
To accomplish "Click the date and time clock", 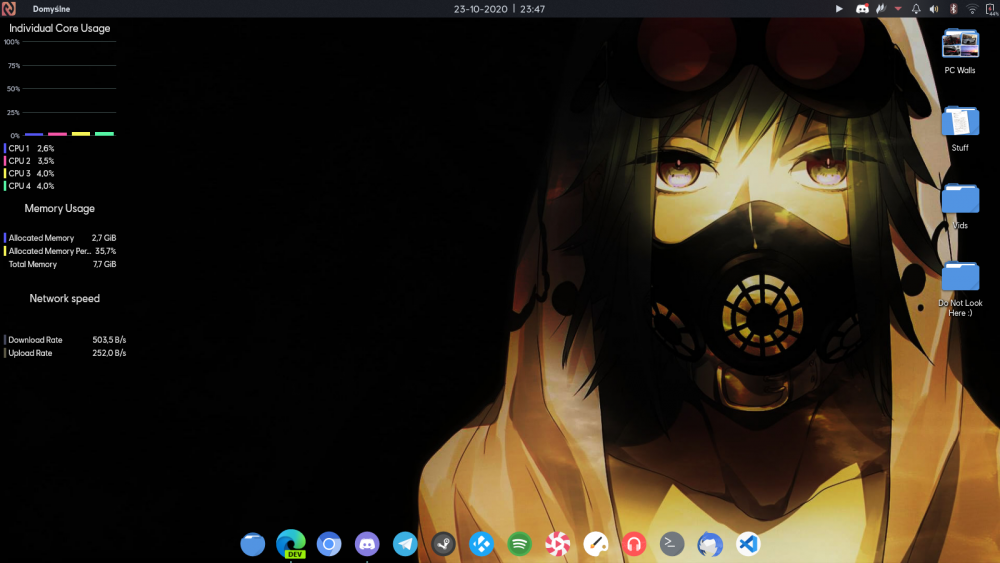I will click(x=499, y=9).
